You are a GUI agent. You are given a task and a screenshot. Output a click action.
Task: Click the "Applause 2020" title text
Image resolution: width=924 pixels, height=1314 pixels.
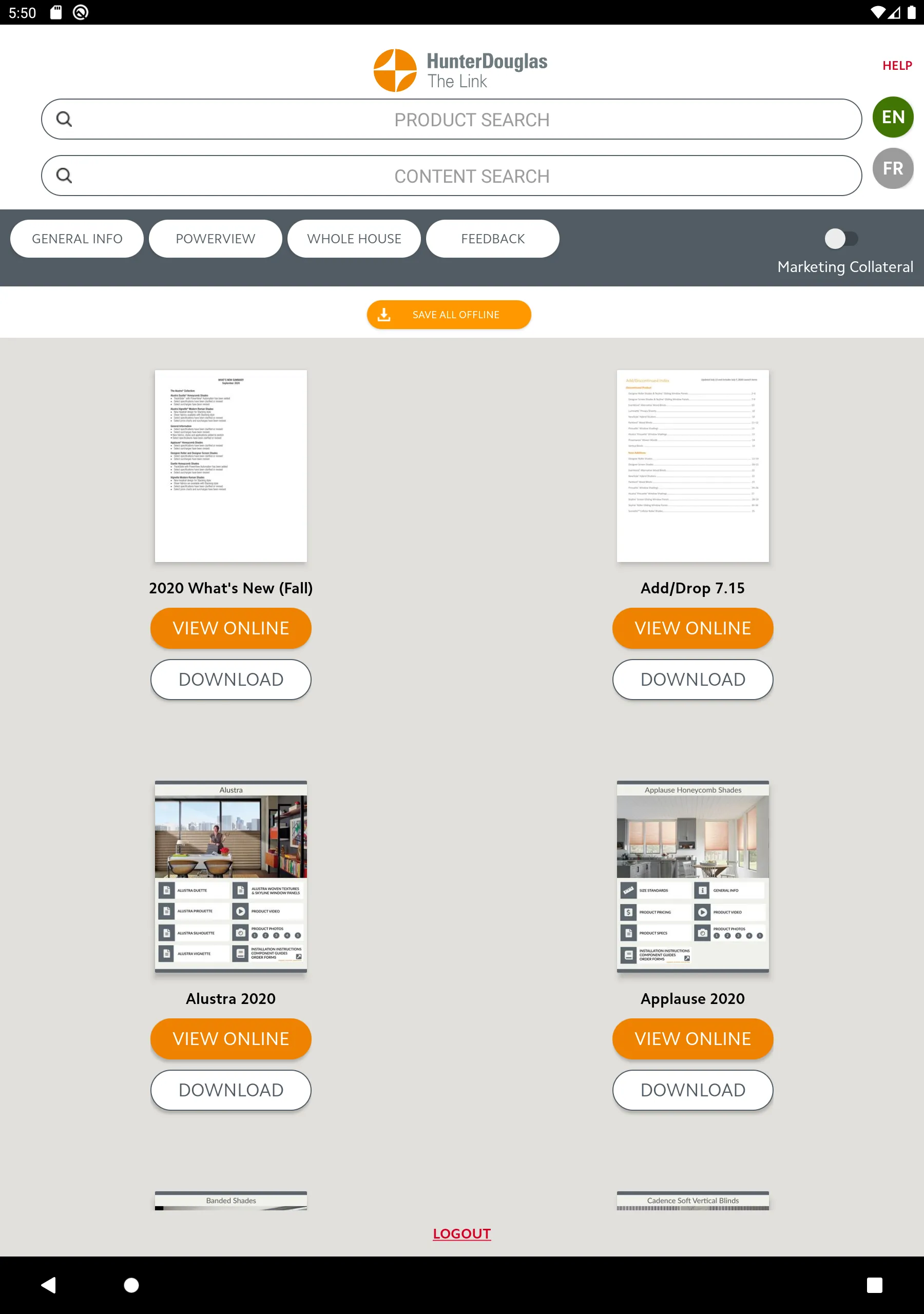(692, 999)
